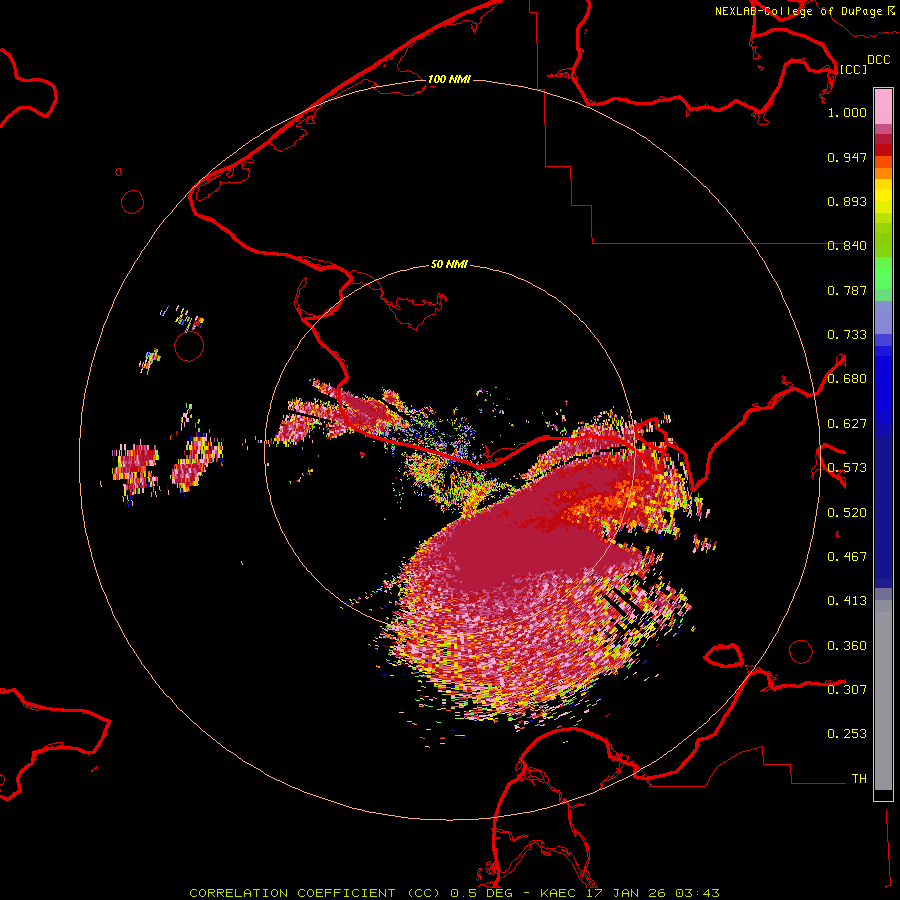Viewport: 900px width, 900px height.
Task: Click the 0.307 scale value
Action: click(847, 690)
